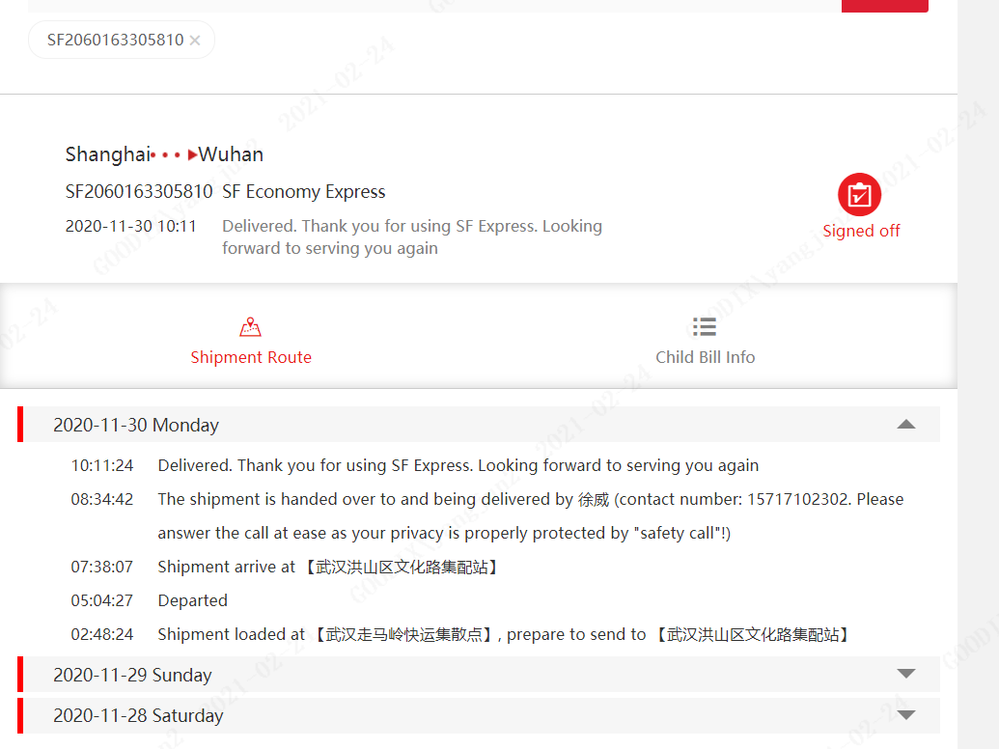Screen dimensions: 999x749
Task: Click the 10:11:24 delivered entry text
Action: point(458,466)
